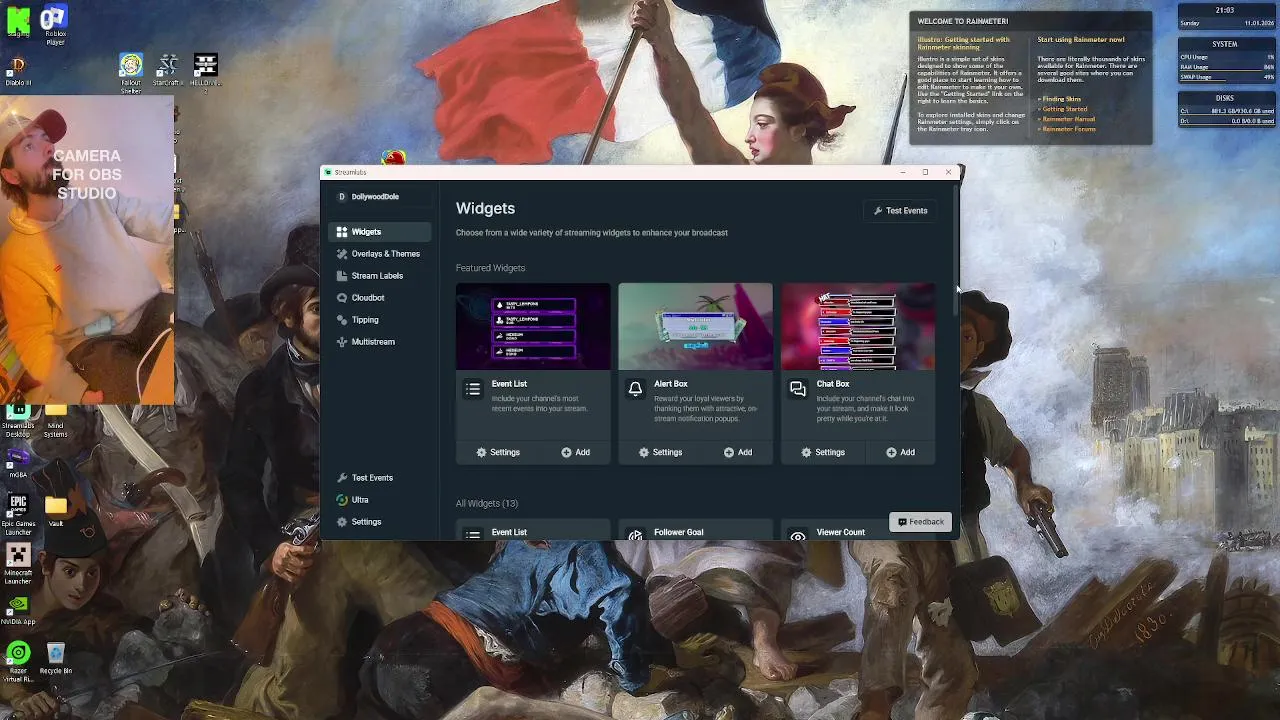
Task: Open Settings for the Alert Box widget
Action: (x=660, y=452)
